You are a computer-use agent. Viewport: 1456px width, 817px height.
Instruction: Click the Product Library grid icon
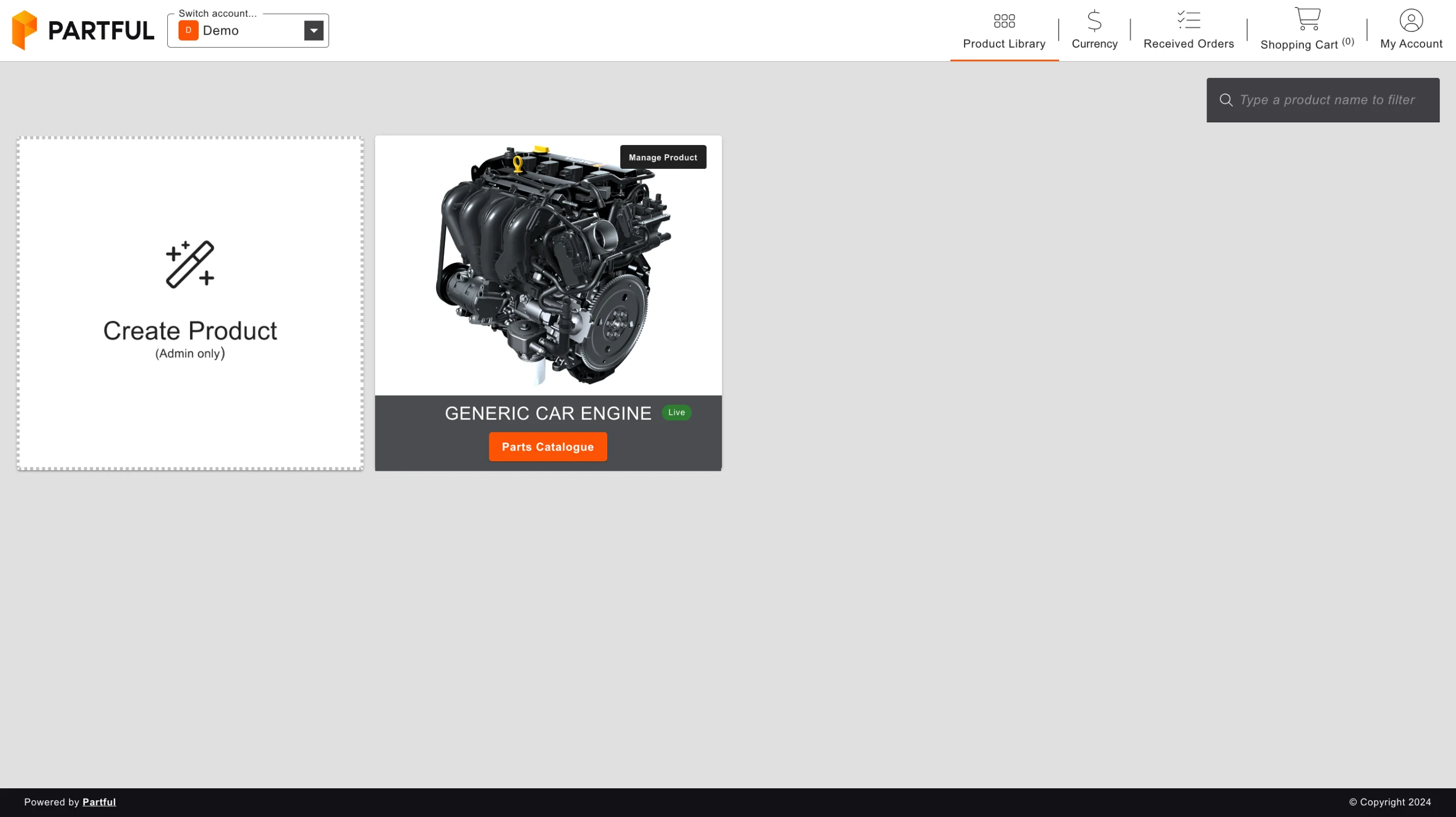click(1004, 21)
